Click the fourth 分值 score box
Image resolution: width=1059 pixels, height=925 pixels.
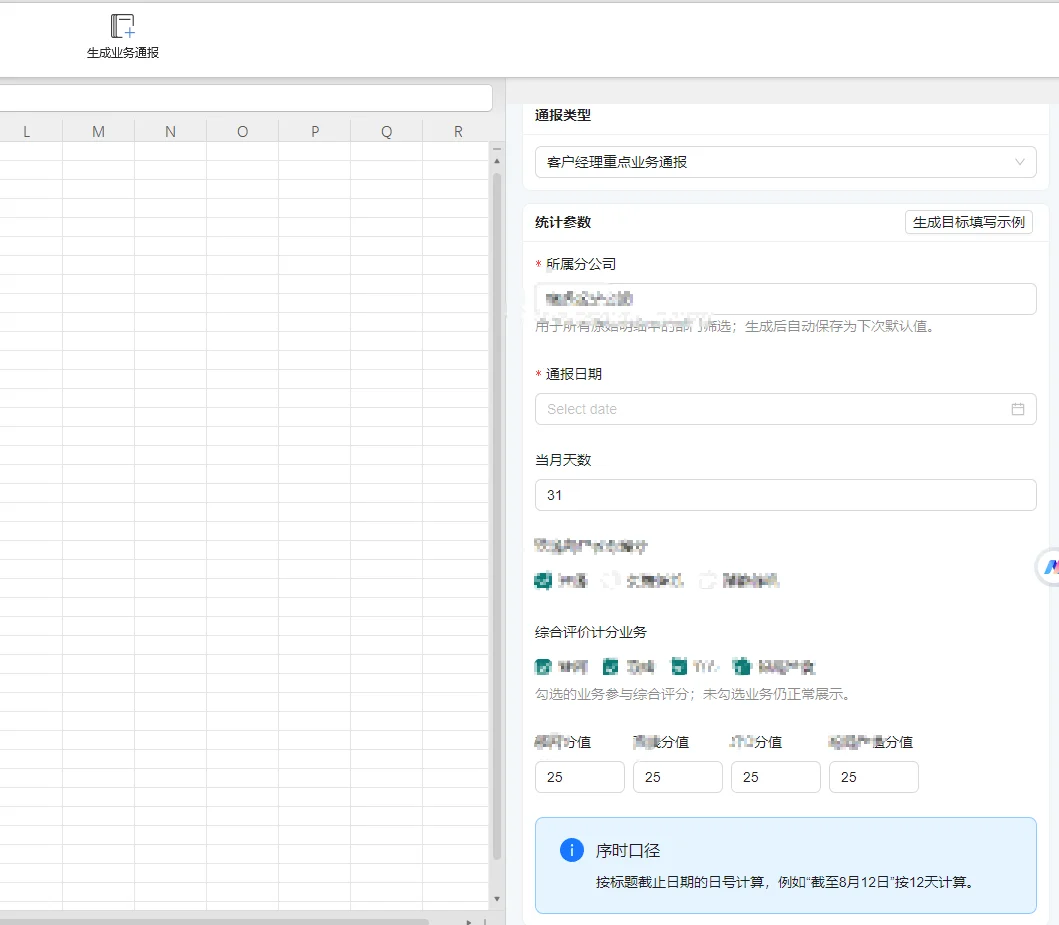pos(873,777)
